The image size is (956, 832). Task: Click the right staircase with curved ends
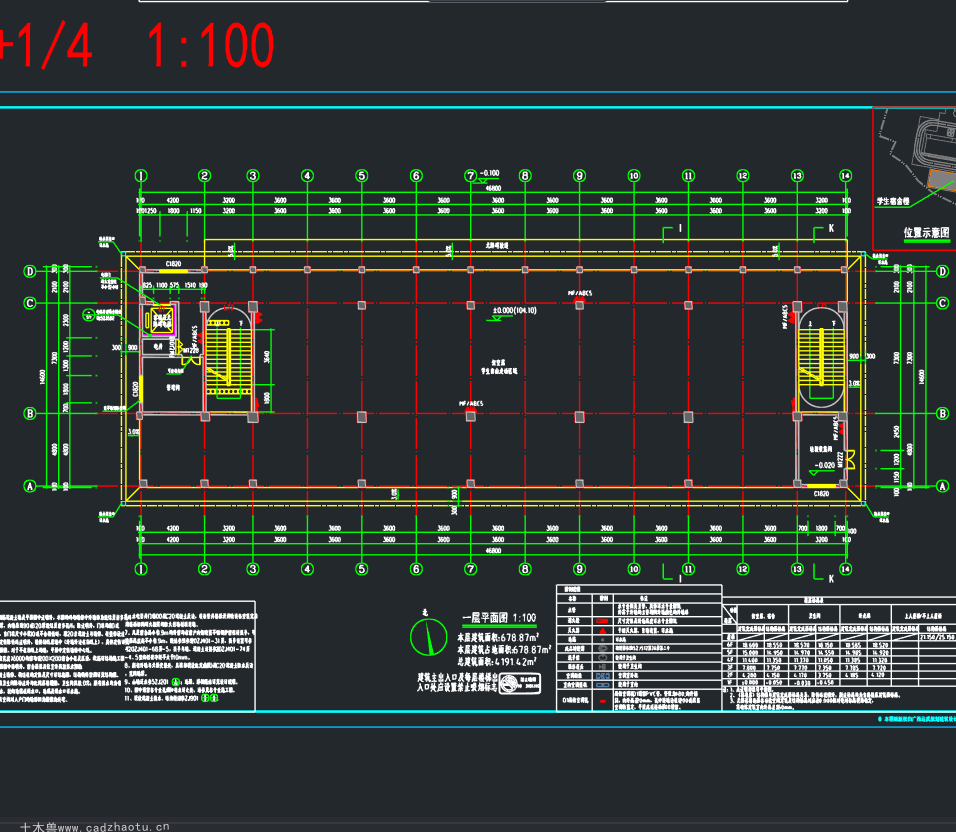[821, 358]
